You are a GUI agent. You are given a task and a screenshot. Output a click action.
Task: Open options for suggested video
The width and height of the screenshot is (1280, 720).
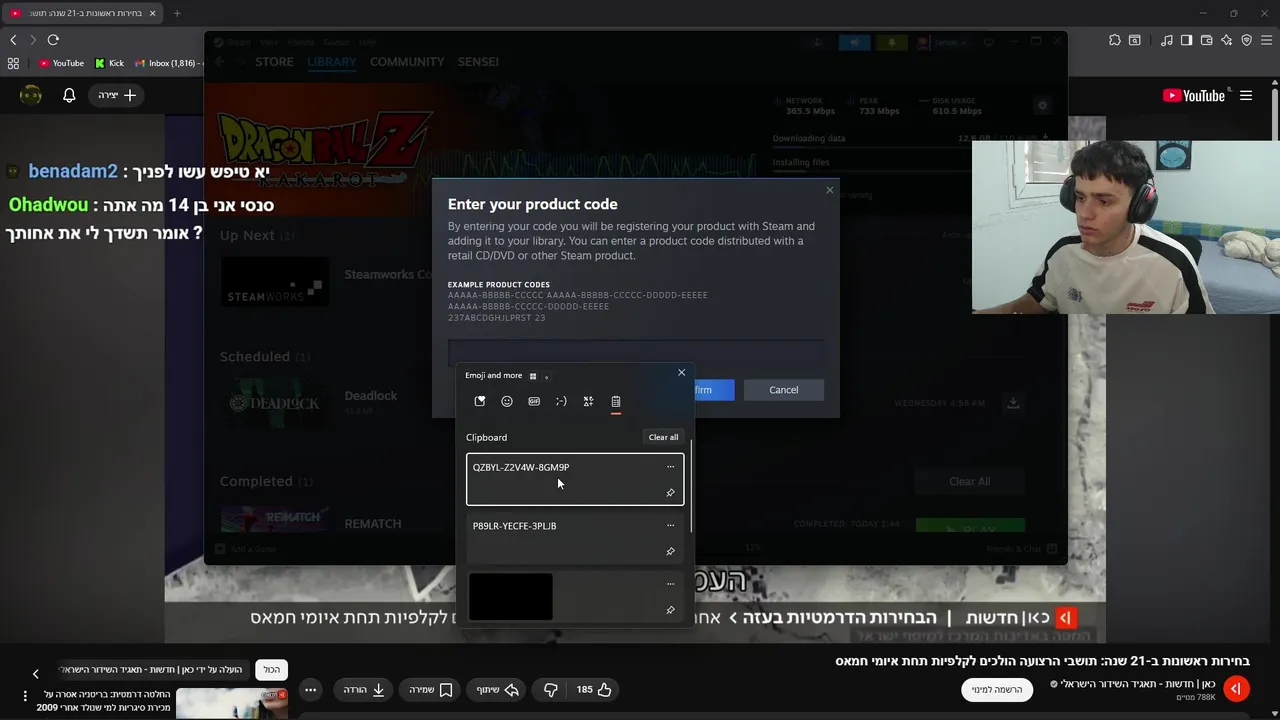tap(25, 696)
